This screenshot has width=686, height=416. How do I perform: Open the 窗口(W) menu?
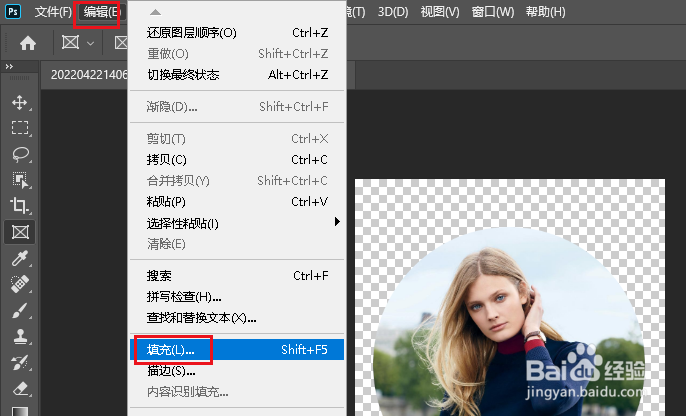[x=493, y=12]
